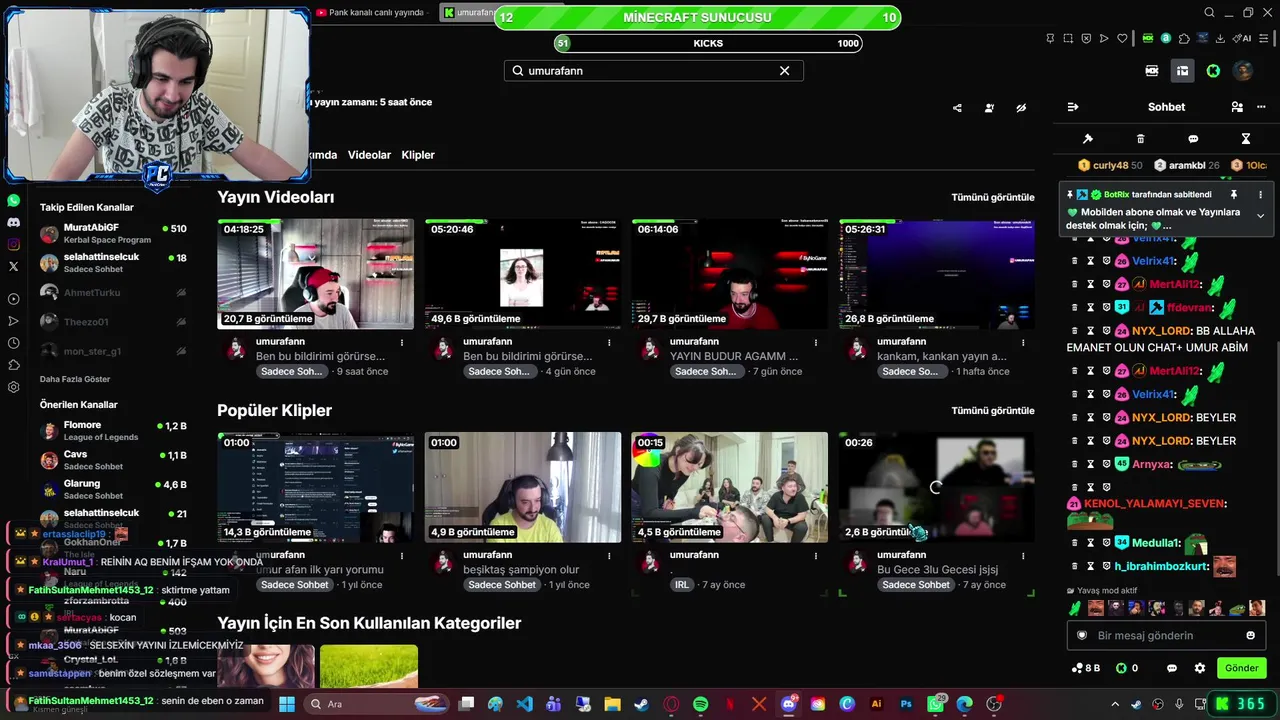Click the clear chat trash icon

click(1141, 139)
